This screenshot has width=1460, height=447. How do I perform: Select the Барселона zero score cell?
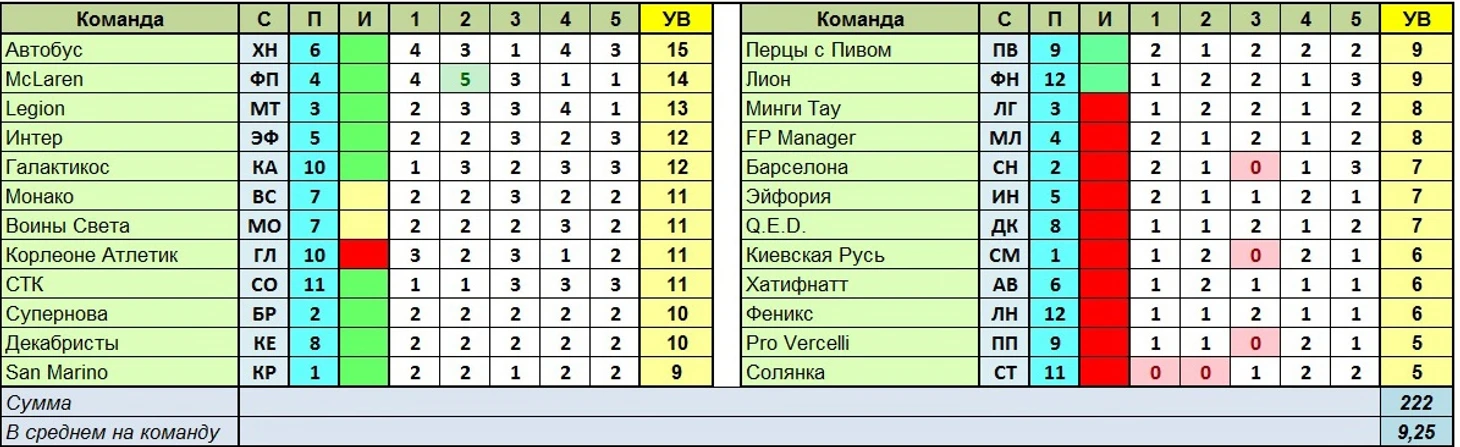click(1255, 167)
